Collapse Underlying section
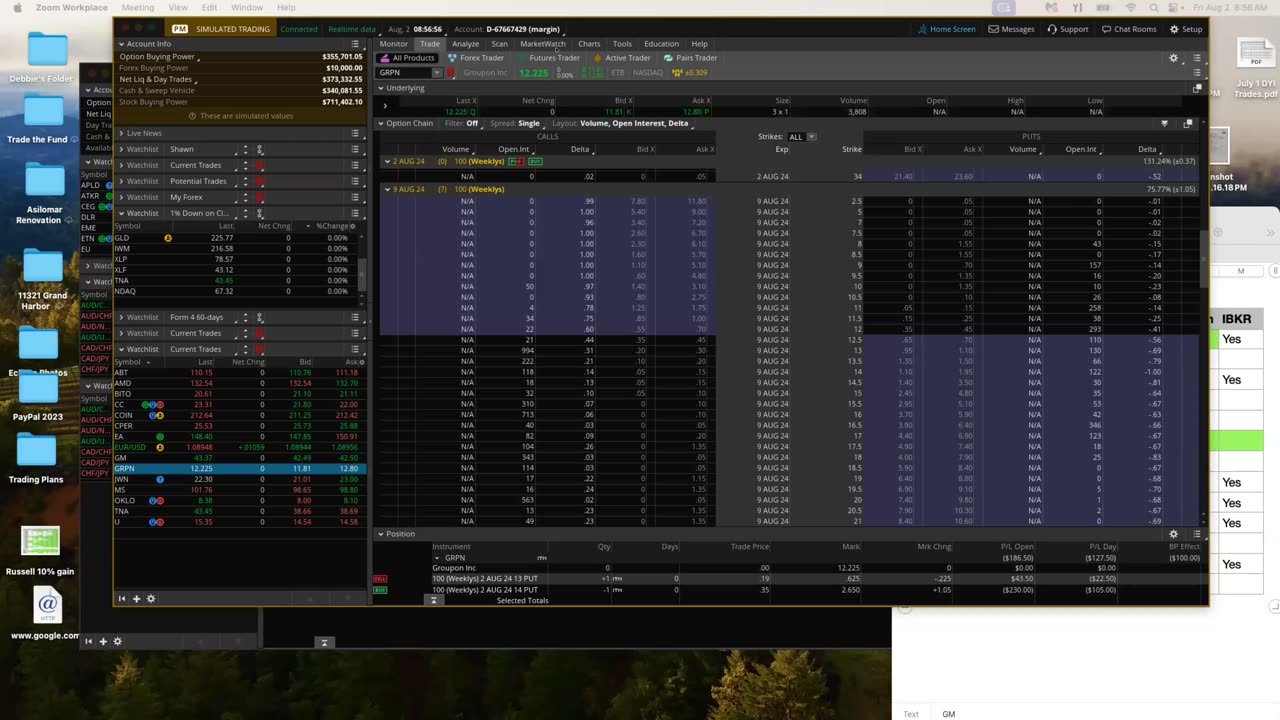 pos(381,88)
